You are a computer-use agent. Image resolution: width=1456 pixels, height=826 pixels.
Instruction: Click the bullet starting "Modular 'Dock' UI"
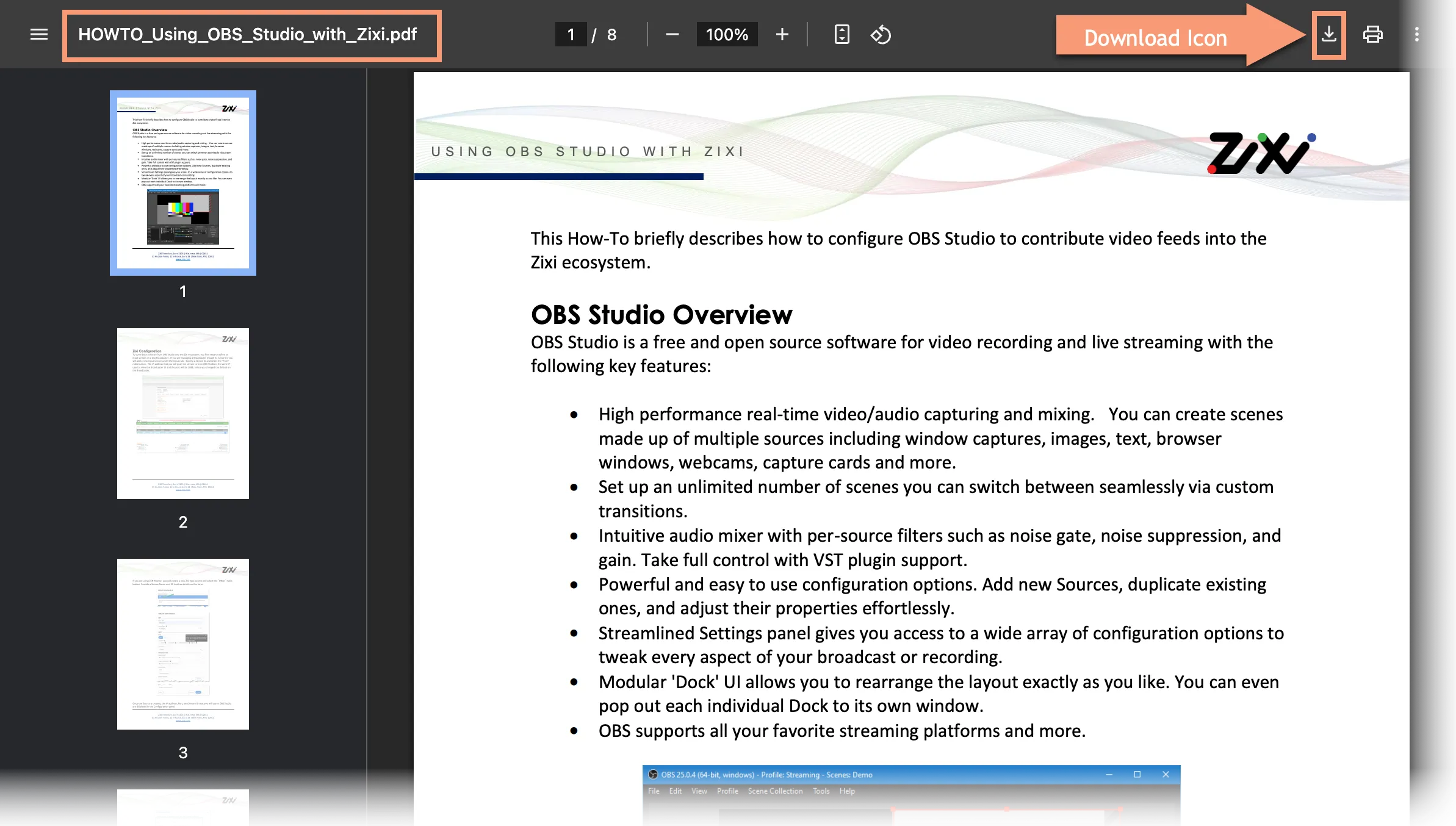(939, 694)
